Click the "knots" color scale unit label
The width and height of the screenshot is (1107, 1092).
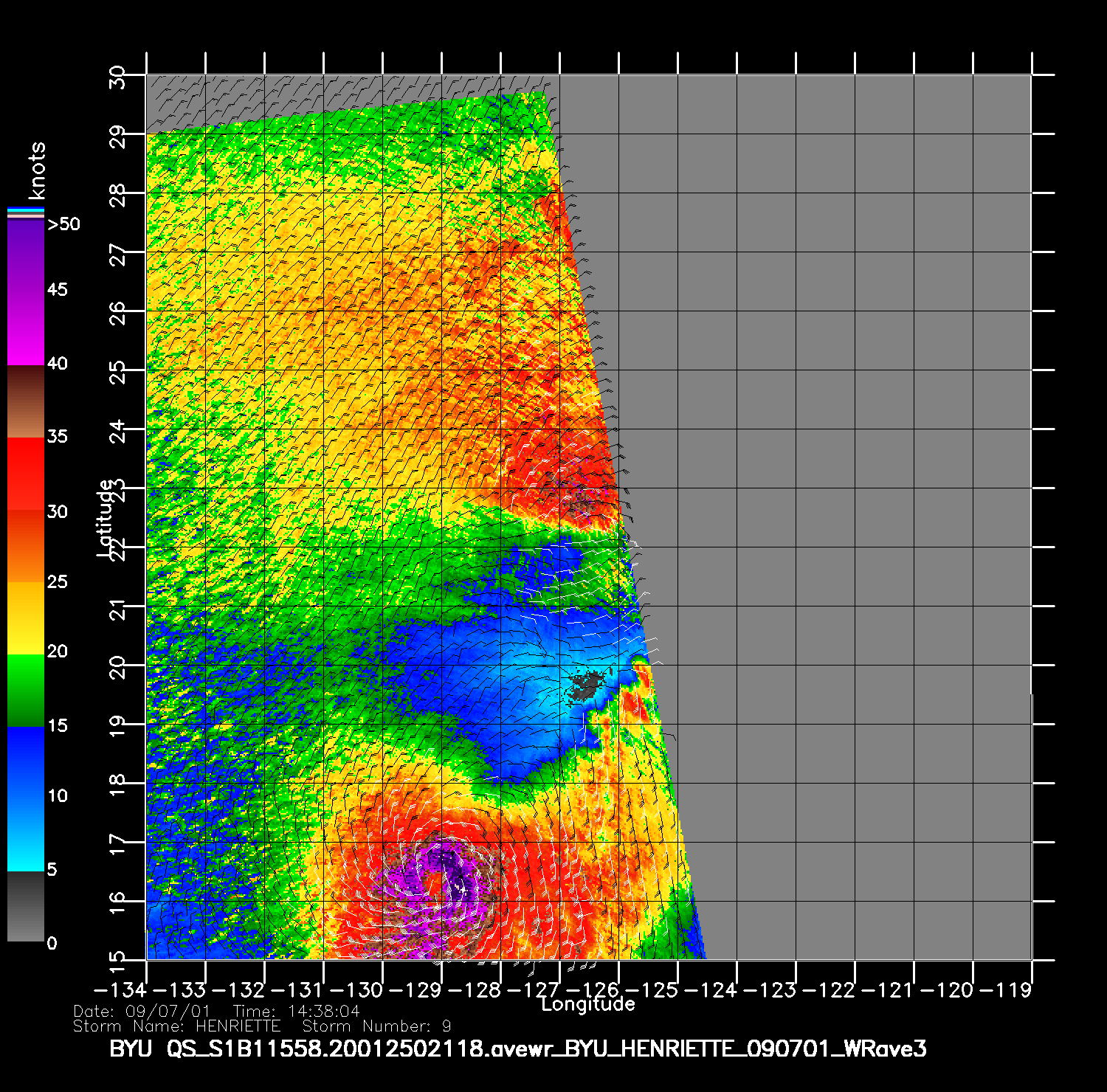point(36,170)
